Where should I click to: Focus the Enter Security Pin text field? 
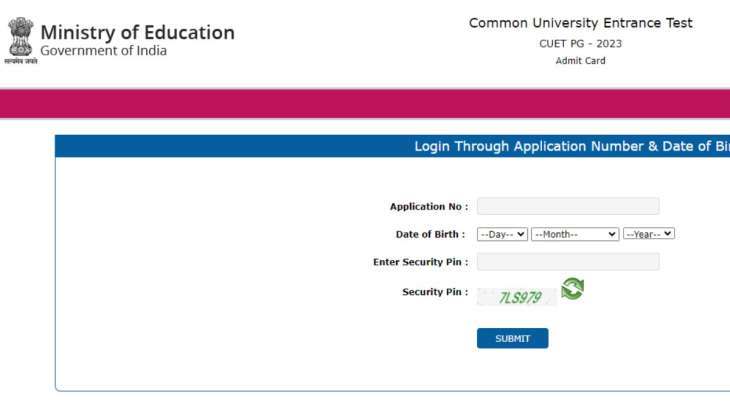click(x=568, y=262)
